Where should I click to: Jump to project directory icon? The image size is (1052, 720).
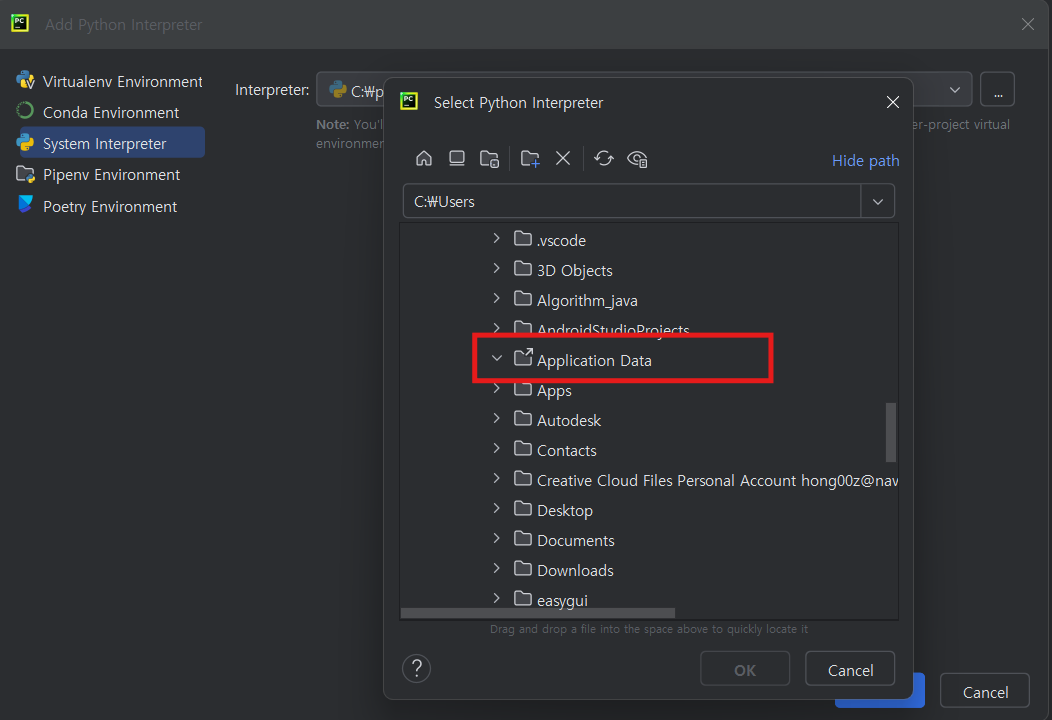490,159
